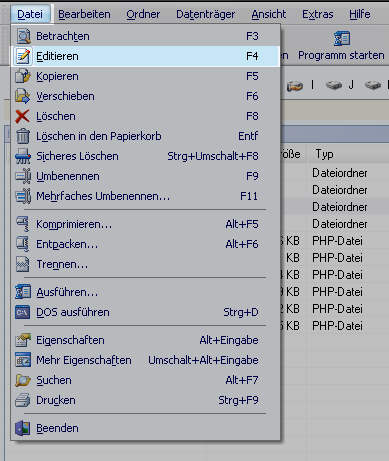Click the Programm starten toolbar icon
This screenshot has height=461, width=389.
point(342,38)
